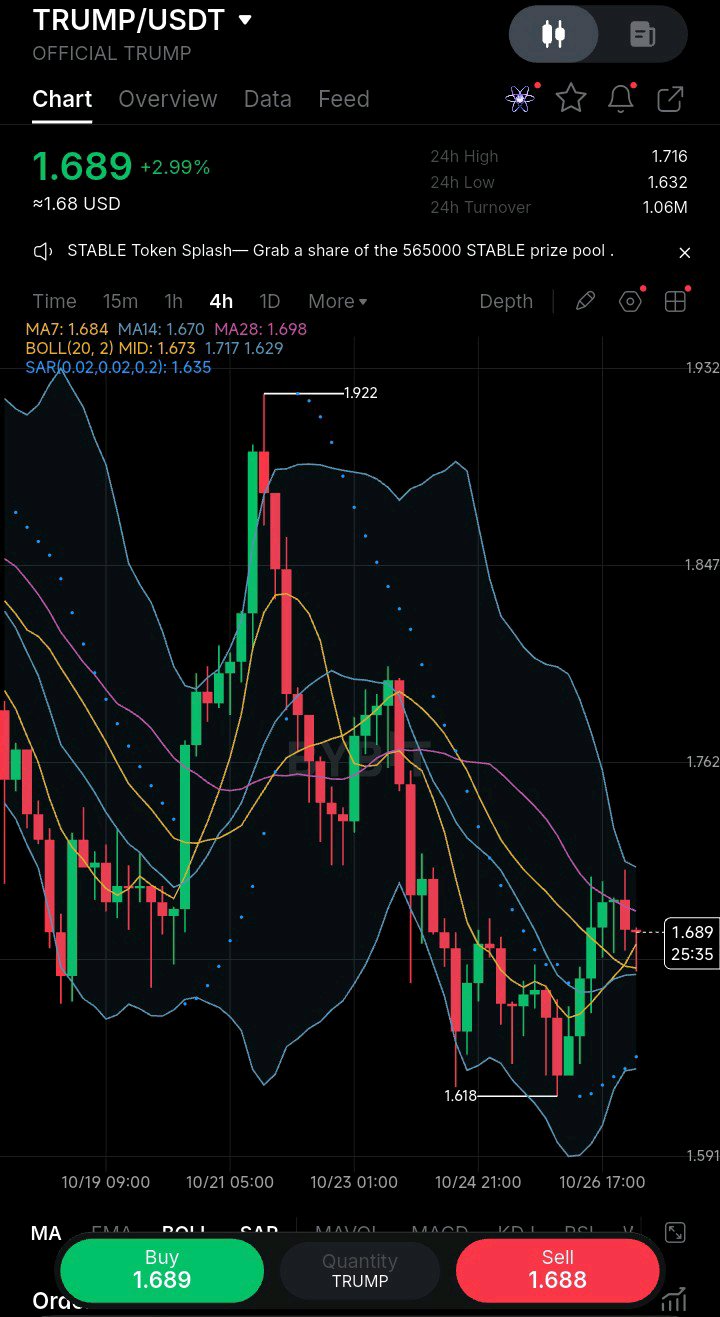Dismiss the STABLE Token Splash banner
The height and width of the screenshot is (1317, 720).
pos(685,253)
